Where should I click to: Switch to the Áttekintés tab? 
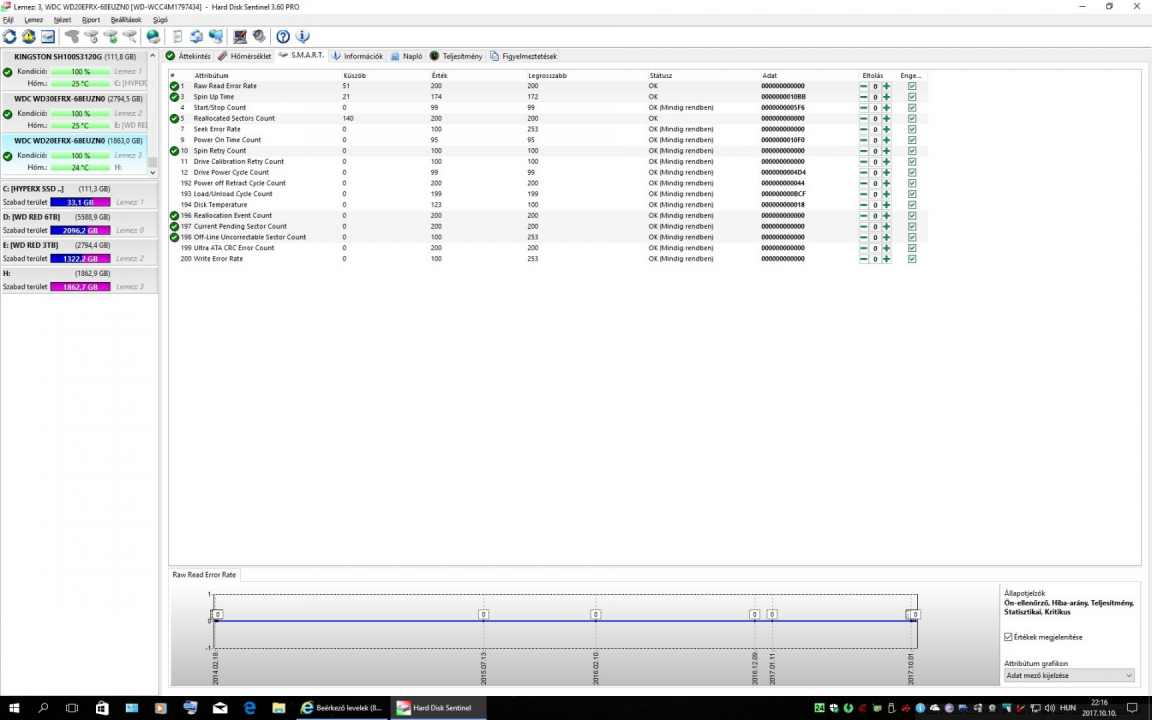188,56
